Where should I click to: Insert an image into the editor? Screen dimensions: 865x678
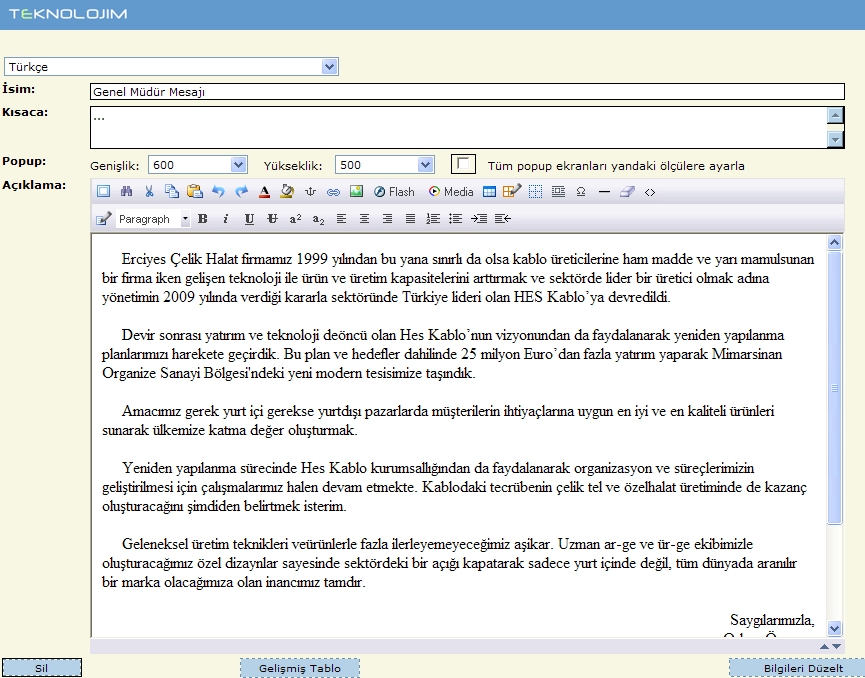coord(356,191)
